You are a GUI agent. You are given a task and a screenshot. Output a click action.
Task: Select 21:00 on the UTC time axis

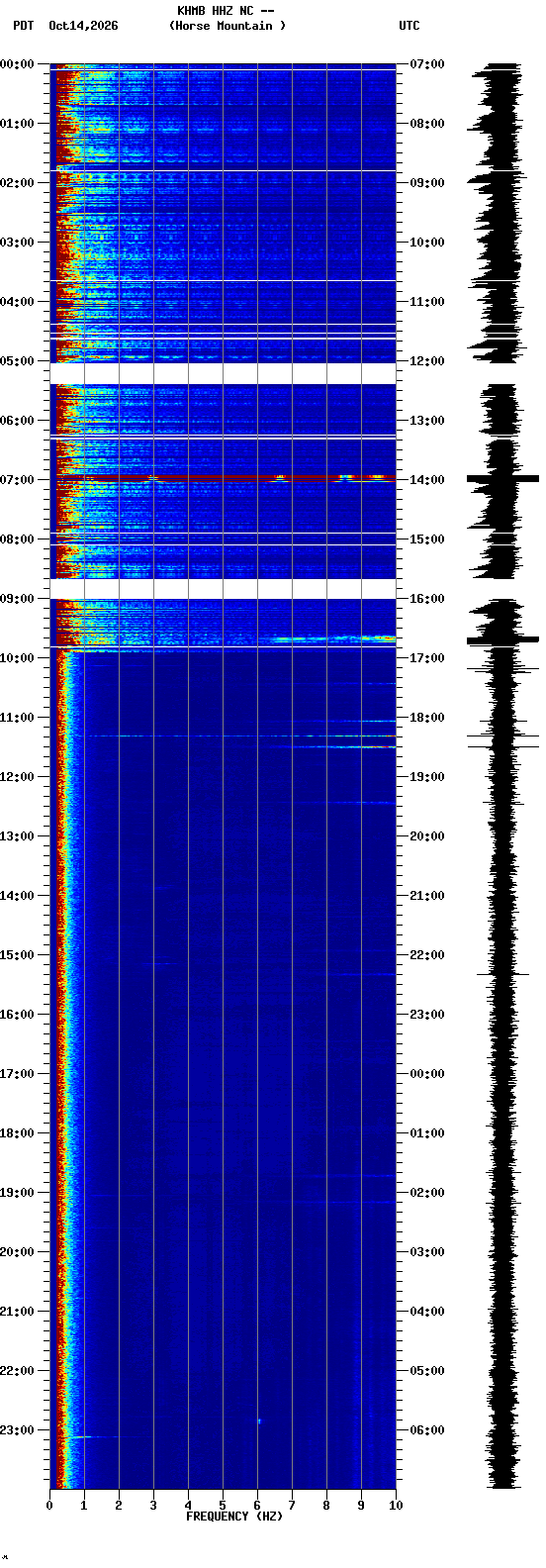pos(427,896)
